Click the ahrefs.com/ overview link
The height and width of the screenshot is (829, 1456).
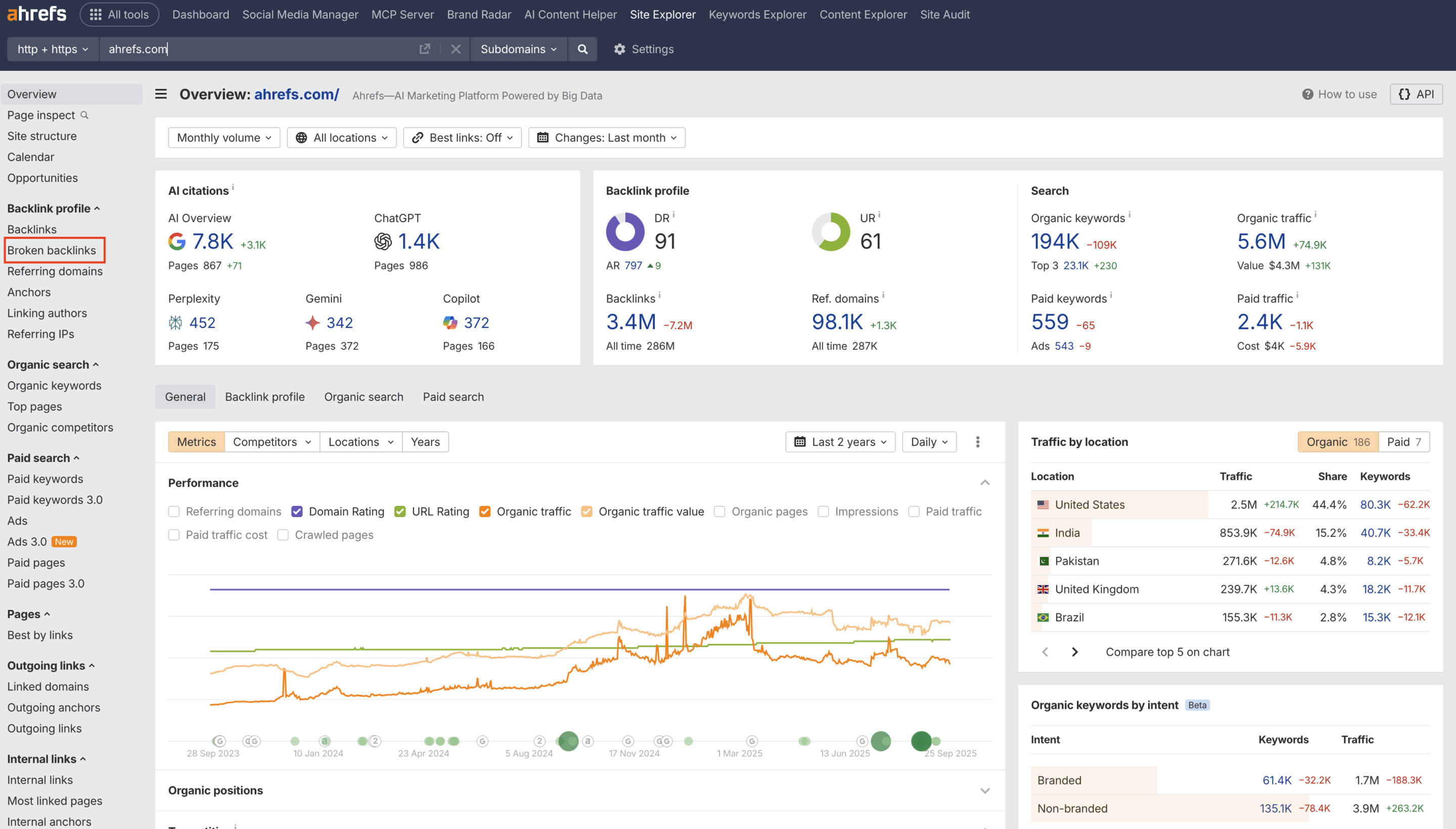[x=297, y=94]
